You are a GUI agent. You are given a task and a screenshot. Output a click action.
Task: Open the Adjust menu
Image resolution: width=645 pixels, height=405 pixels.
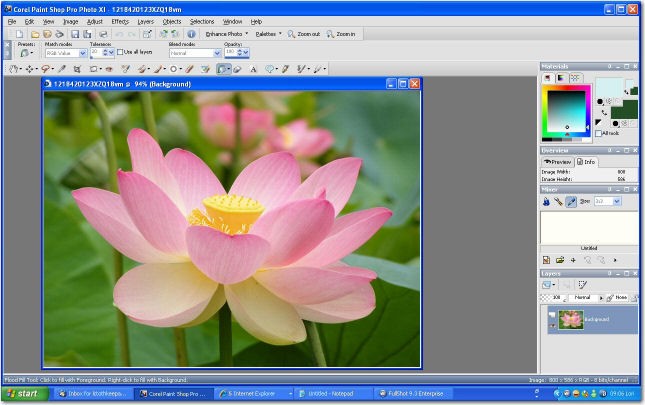(x=95, y=21)
